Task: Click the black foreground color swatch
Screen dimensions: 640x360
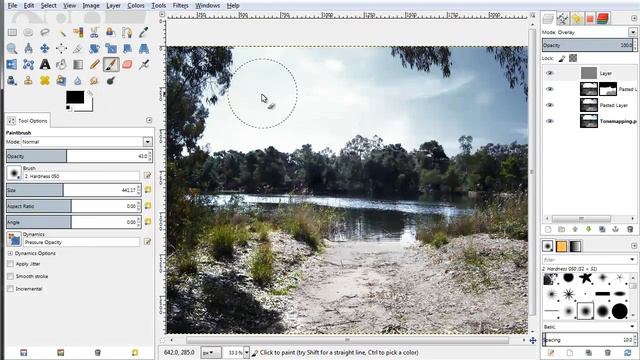Action: pyautogui.click(x=75, y=97)
